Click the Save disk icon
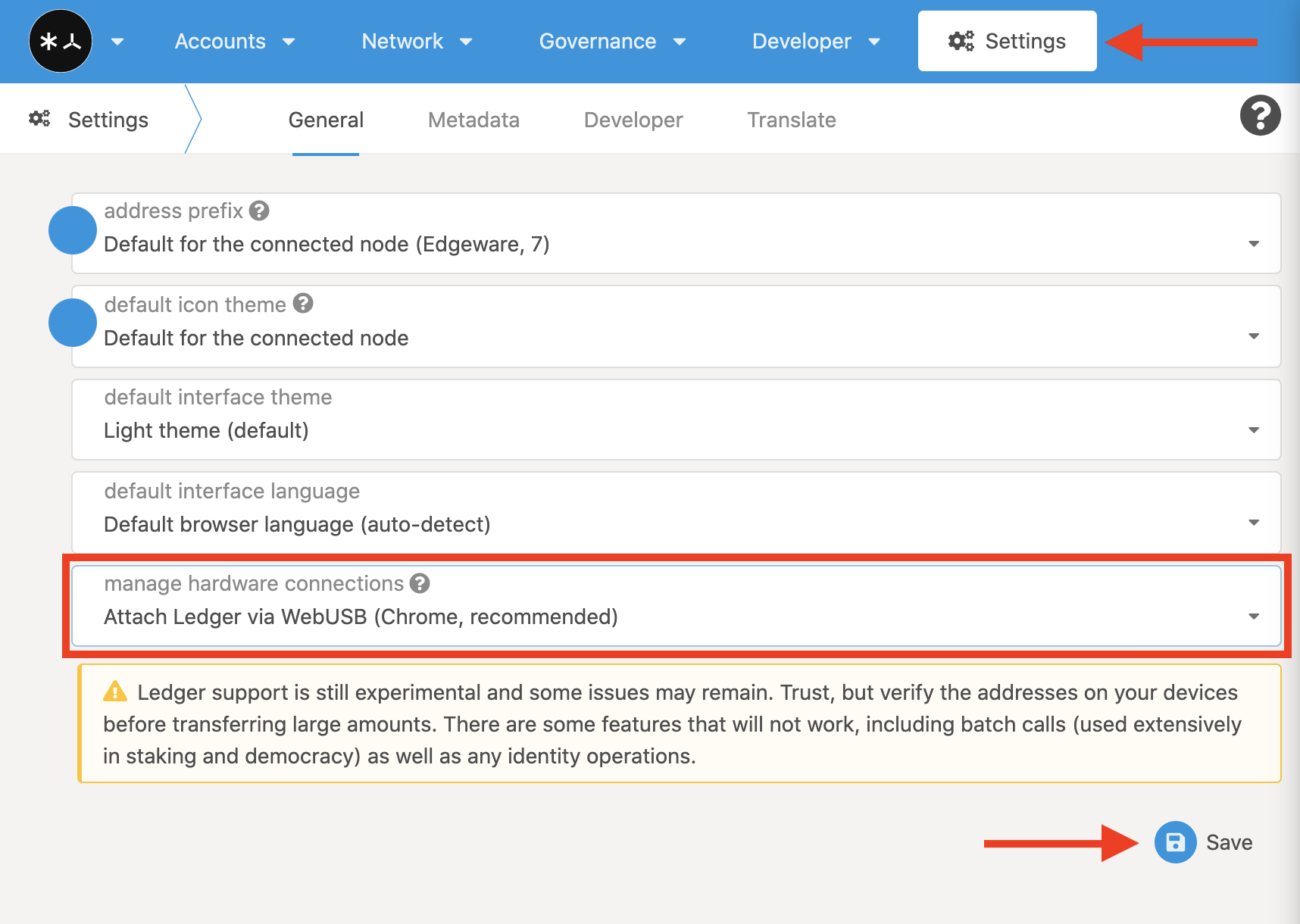Viewport: 1300px width, 924px height. pyautogui.click(x=1175, y=842)
